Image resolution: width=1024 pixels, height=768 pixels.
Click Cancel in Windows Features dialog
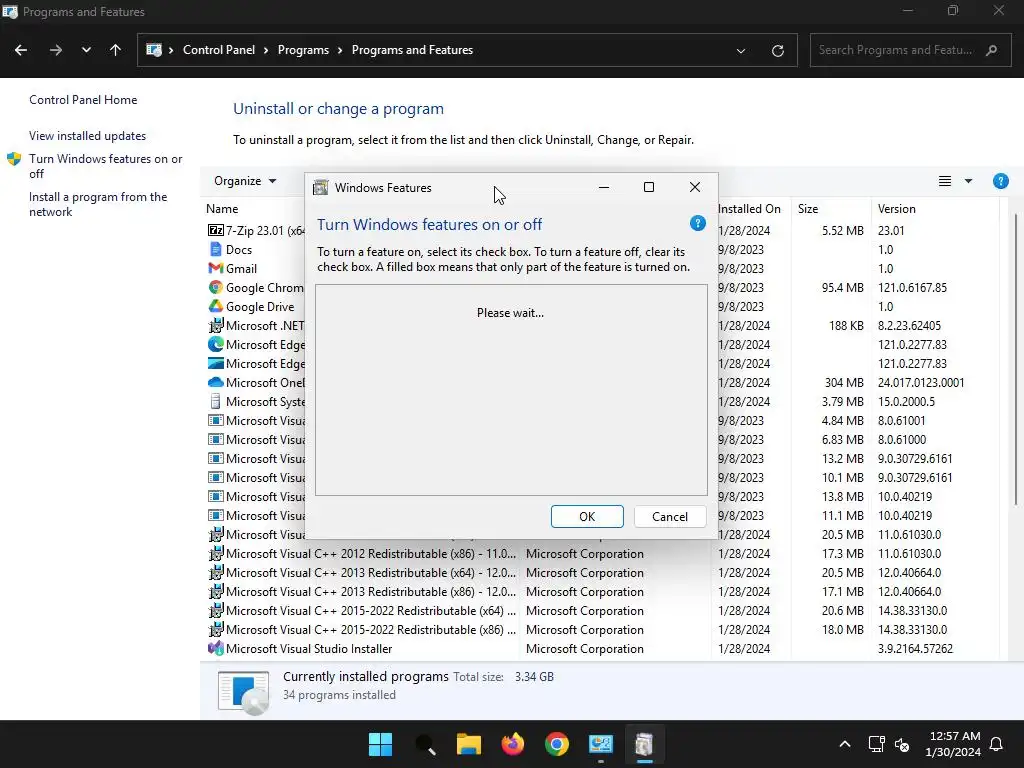[x=669, y=517]
